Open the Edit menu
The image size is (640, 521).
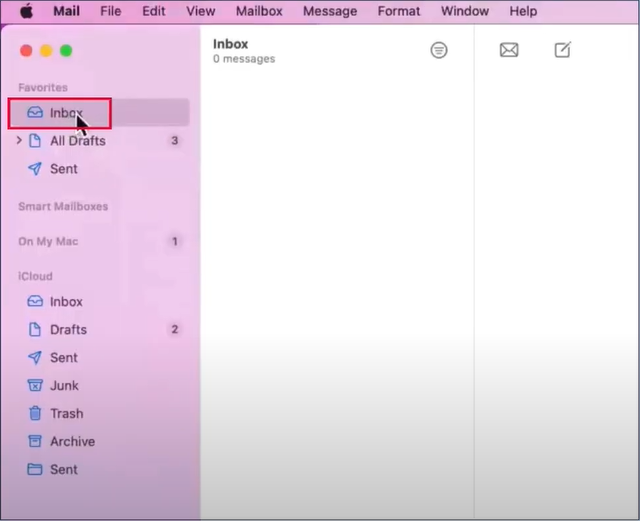tap(153, 11)
